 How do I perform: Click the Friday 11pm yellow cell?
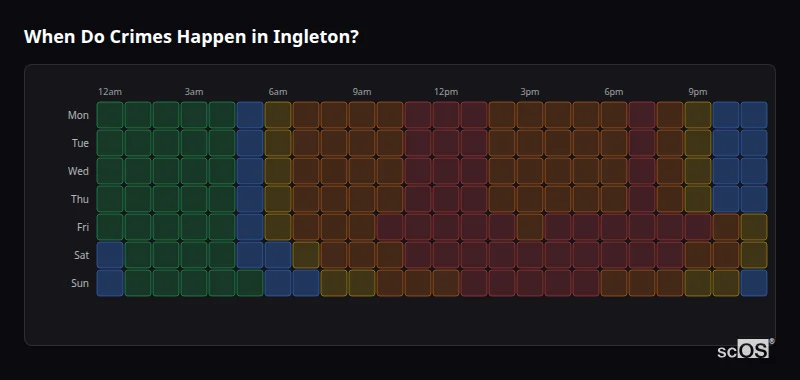click(x=754, y=227)
